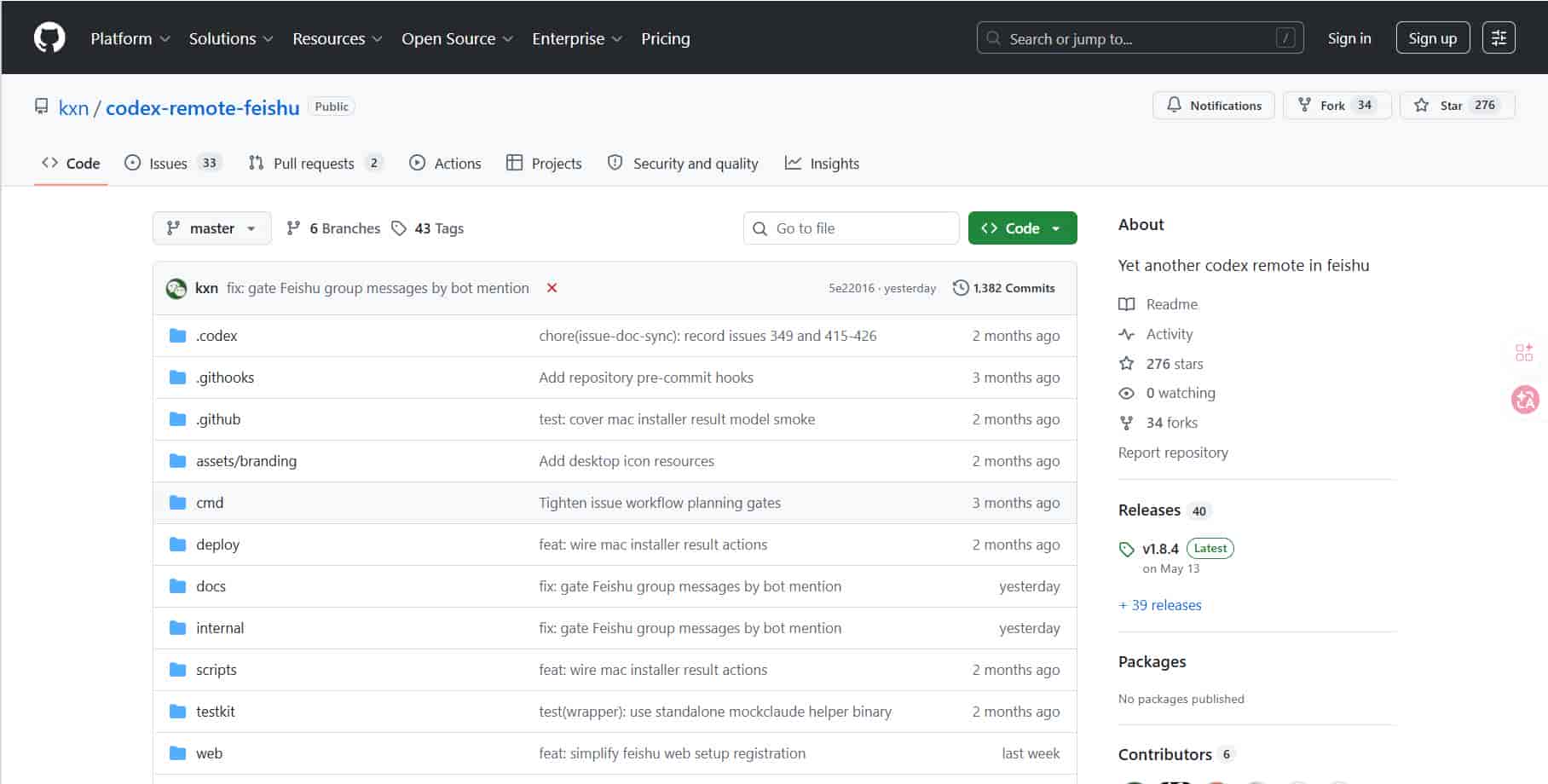This screenshot has width=1548, height=784.
Task: Click the GitHub logo home icon
Action: click(x=49, y=38)
